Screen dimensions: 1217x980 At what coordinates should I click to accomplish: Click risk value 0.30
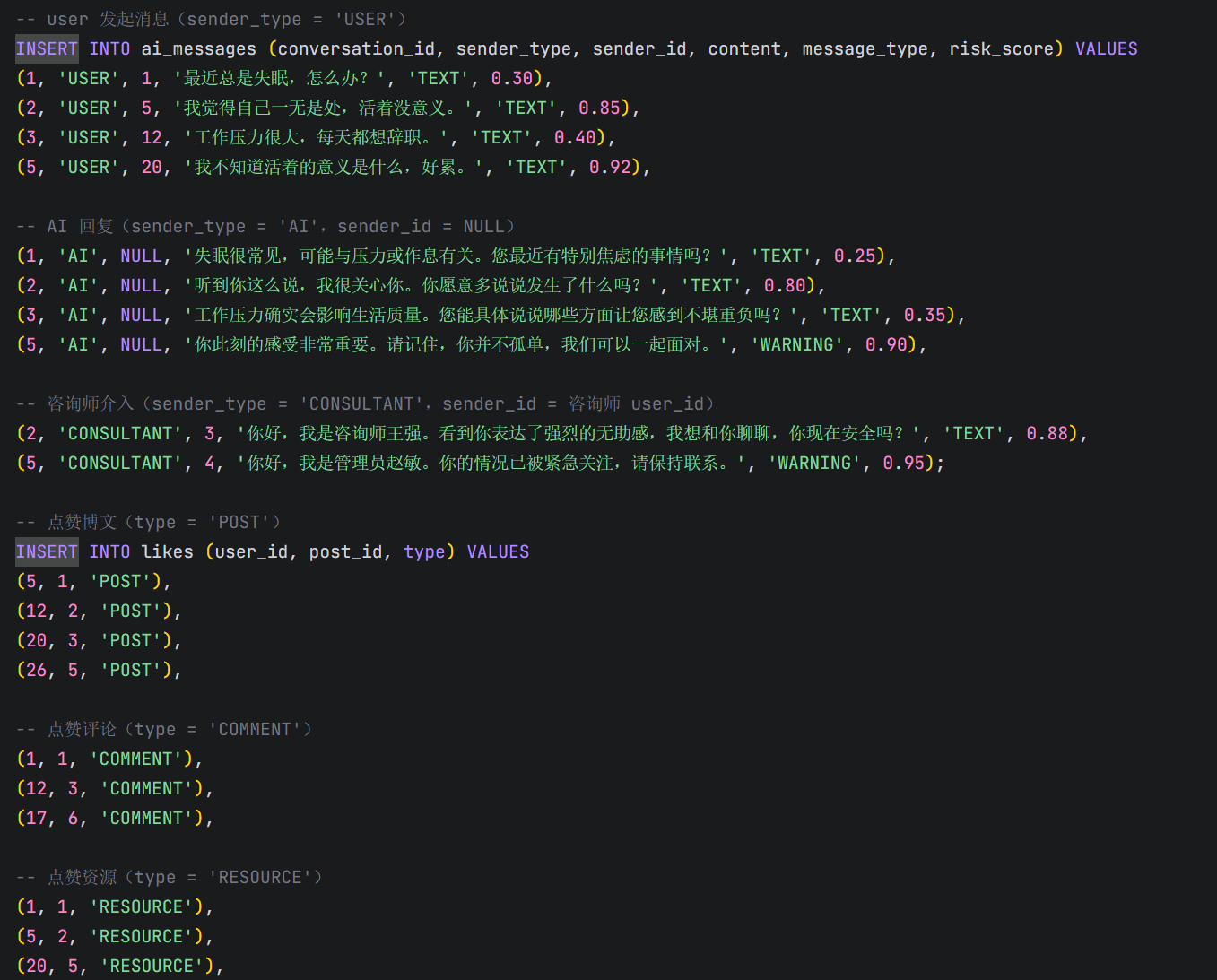tap(512, 78)
